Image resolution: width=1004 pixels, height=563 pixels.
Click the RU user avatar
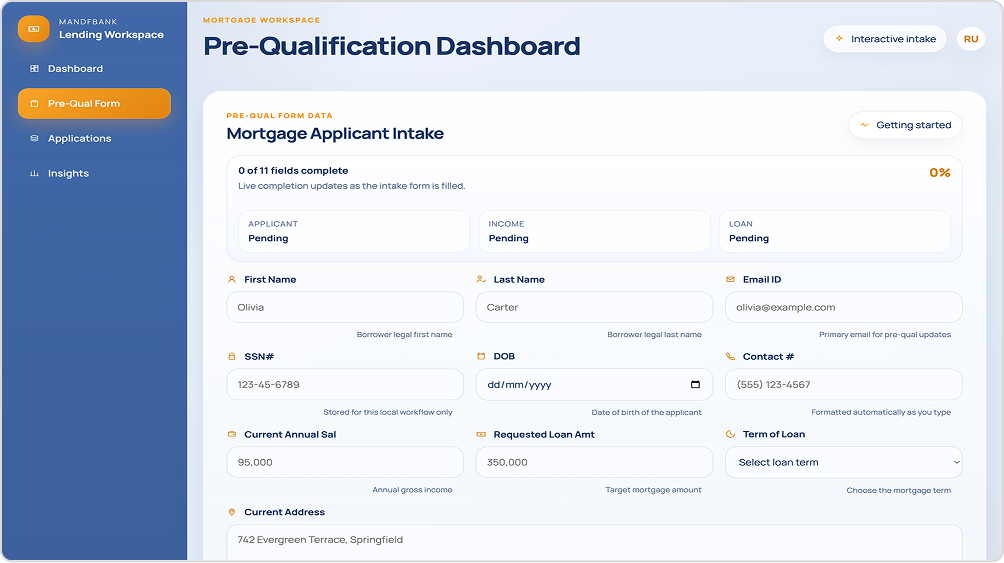(971, 39)
